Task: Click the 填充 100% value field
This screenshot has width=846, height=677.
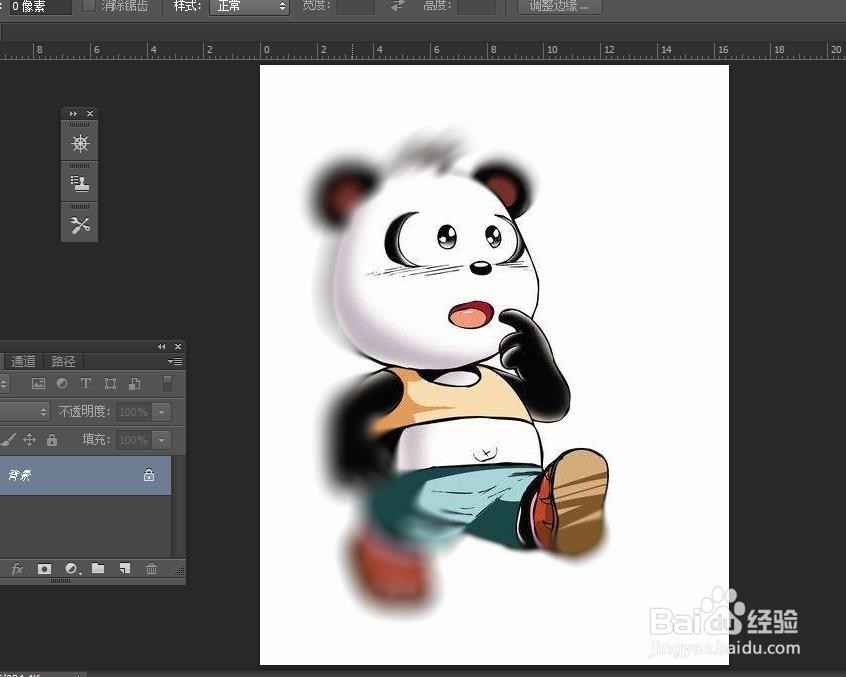Action: click(x=133, y=440)
